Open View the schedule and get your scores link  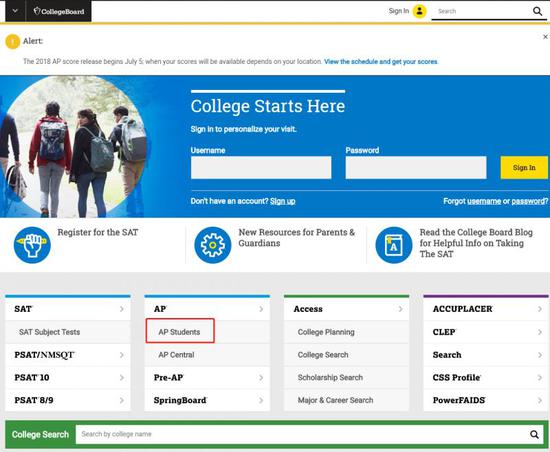381,62
